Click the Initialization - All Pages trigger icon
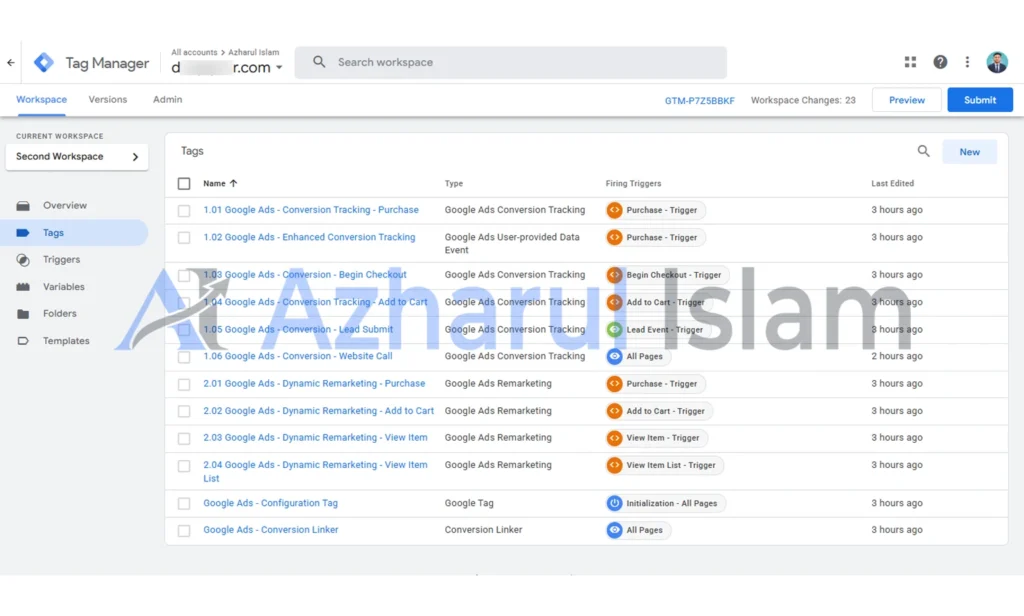This screenshot has height=616, width=1024. 614,503
